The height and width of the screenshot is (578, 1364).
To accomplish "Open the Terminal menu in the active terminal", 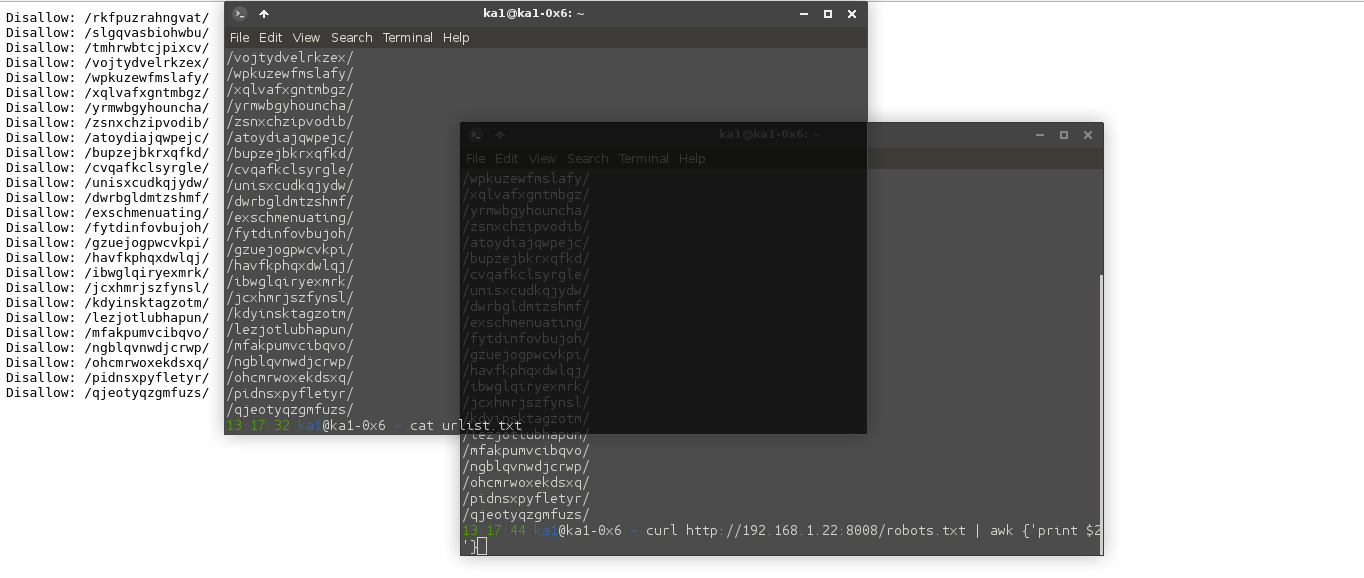I will (408, 38).
